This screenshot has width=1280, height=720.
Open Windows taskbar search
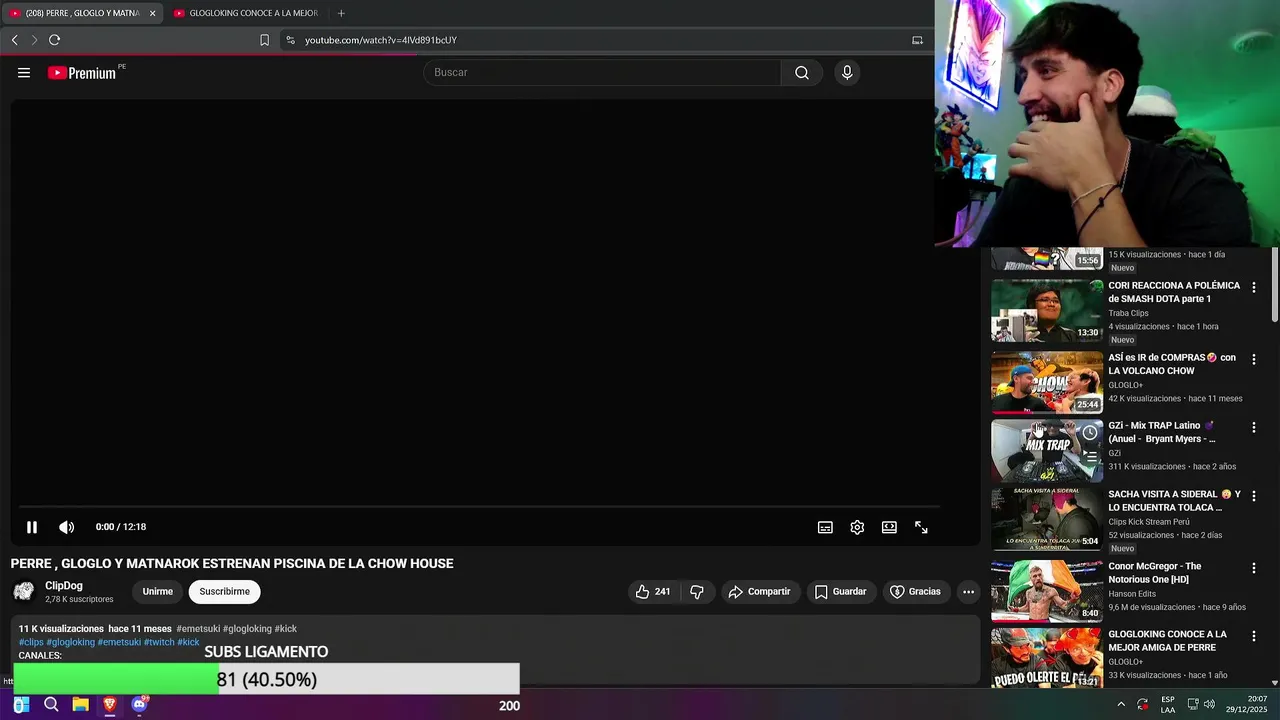tap(51, 705)
